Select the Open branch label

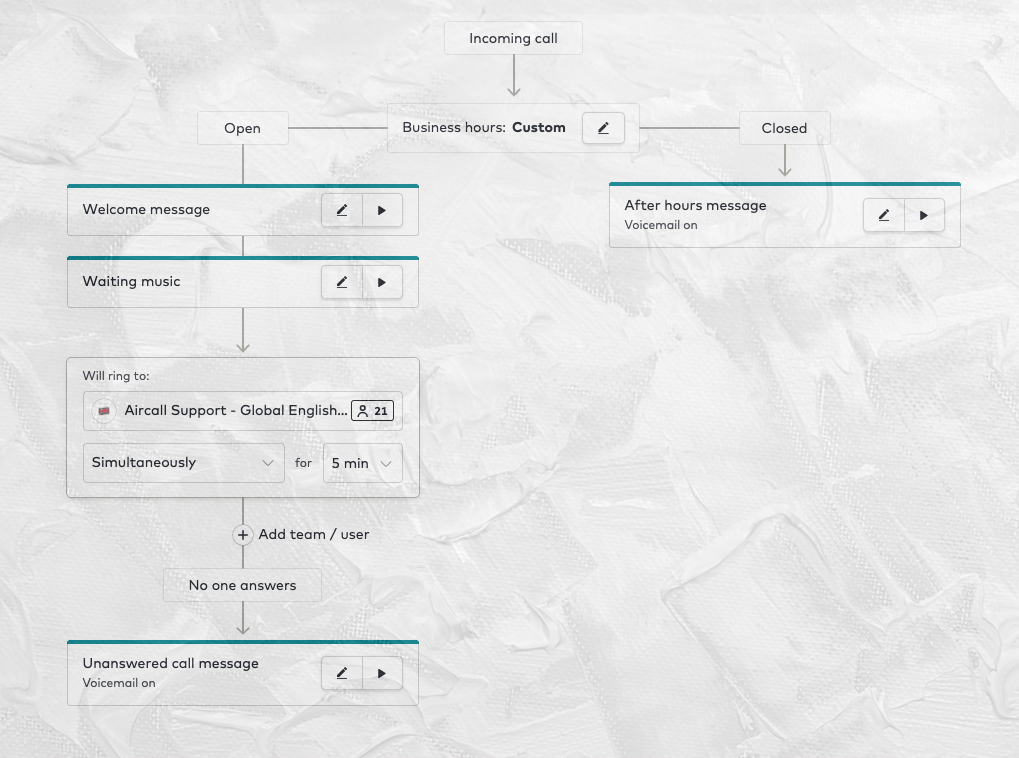point(243,128)
